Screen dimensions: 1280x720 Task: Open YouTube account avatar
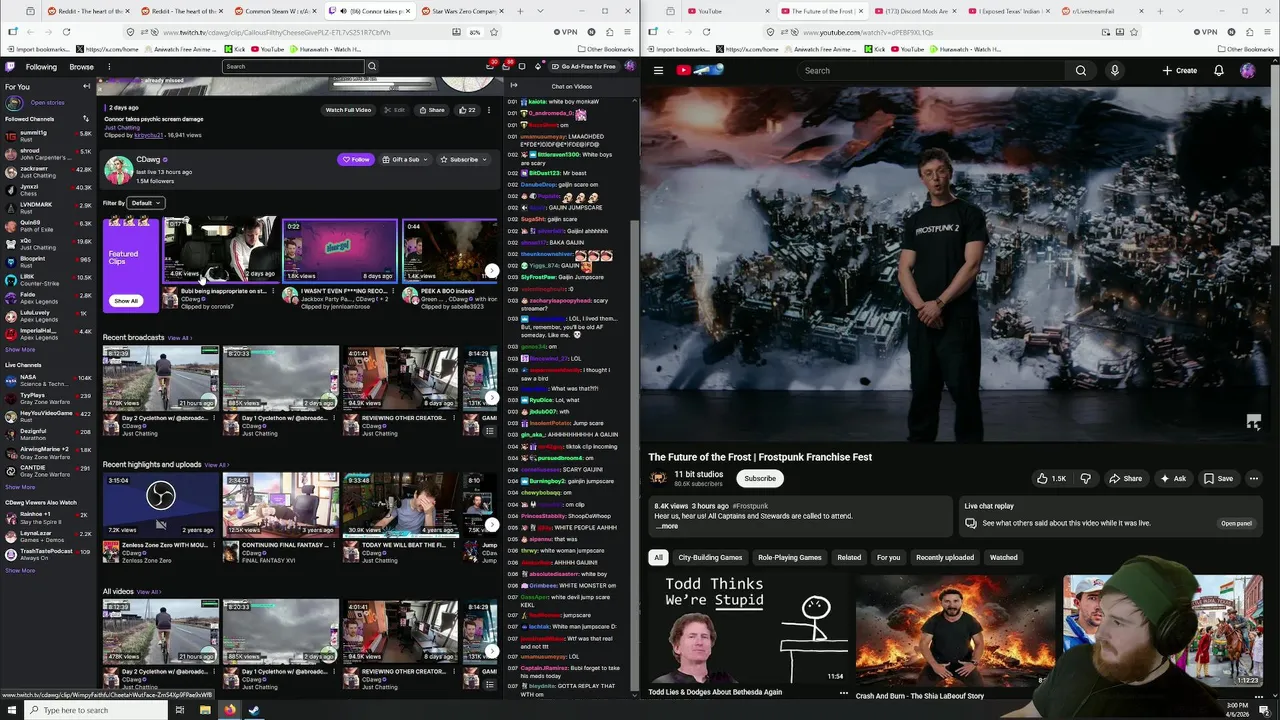click(x=1248, y=71)
